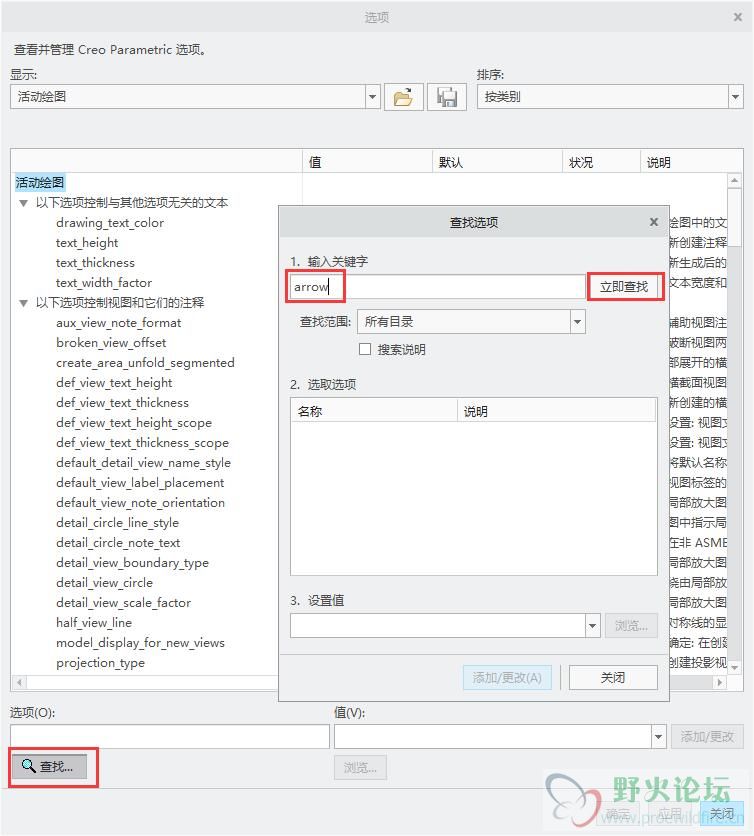Click the 选项(O) input field
Screen dimensions: 754x836
[x=170, y=737]
